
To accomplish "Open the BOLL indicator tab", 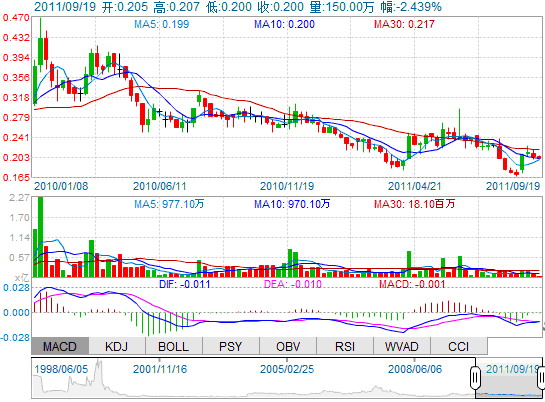I will (173, 346).
